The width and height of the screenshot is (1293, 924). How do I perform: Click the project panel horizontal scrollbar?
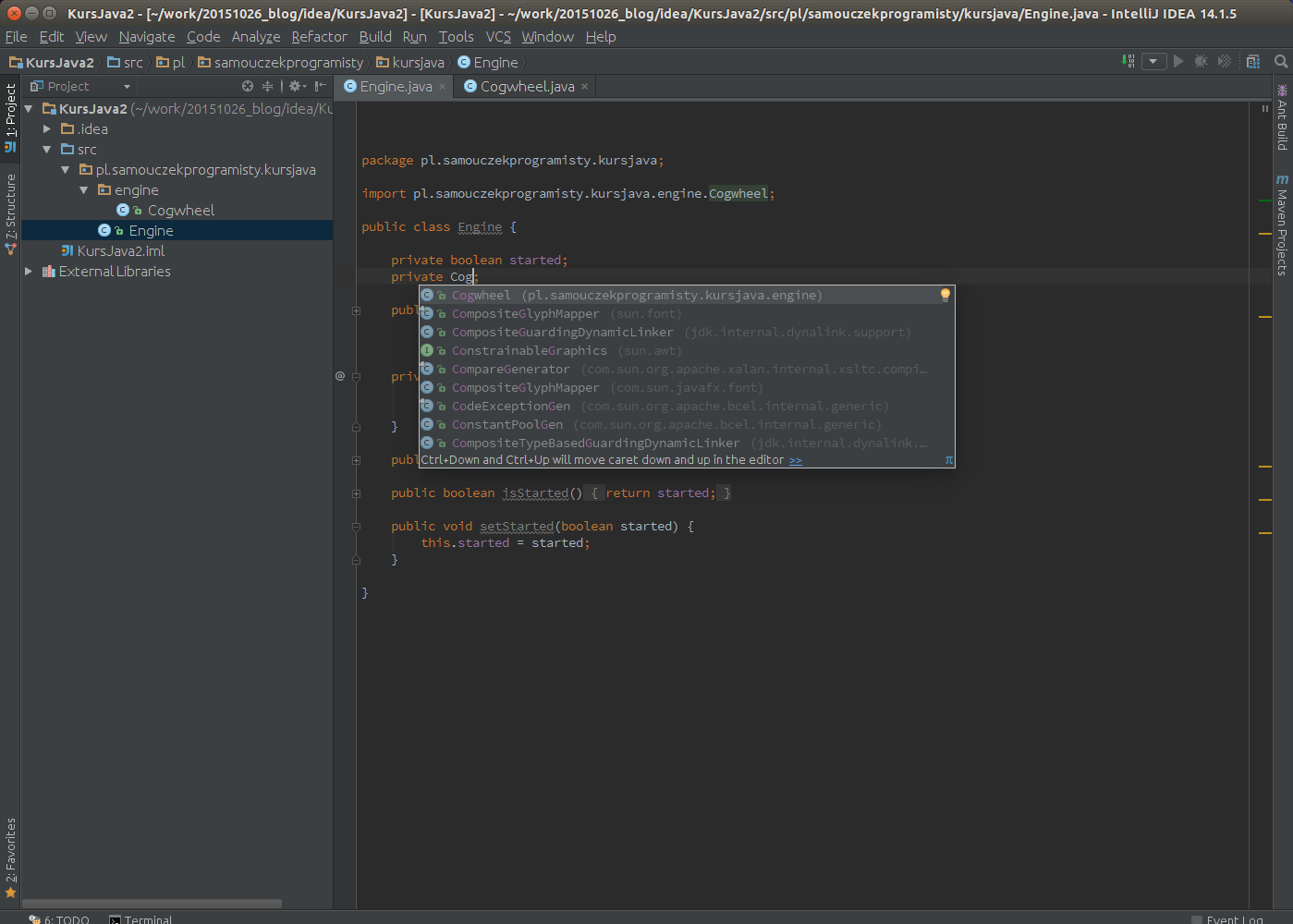(x=152, y=904)
